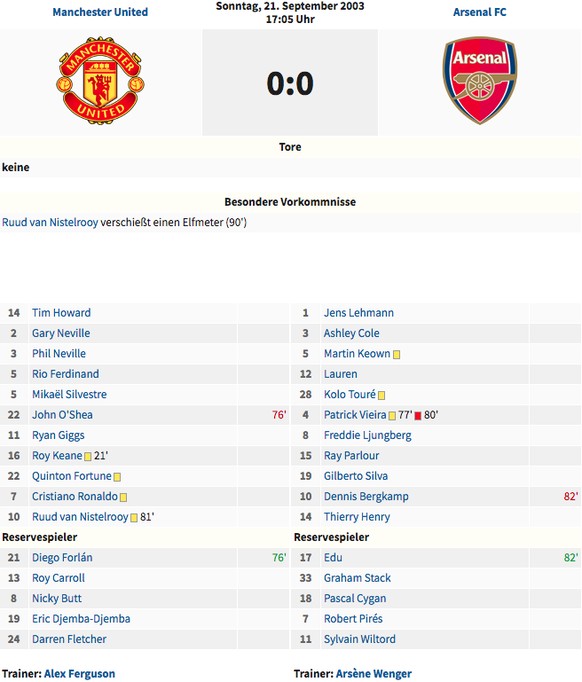Click Cristiano Ronaldo's yellow card icon
The width and height of the screenshot is (582, 682).
pyautogui.click(x=123, y=497)
